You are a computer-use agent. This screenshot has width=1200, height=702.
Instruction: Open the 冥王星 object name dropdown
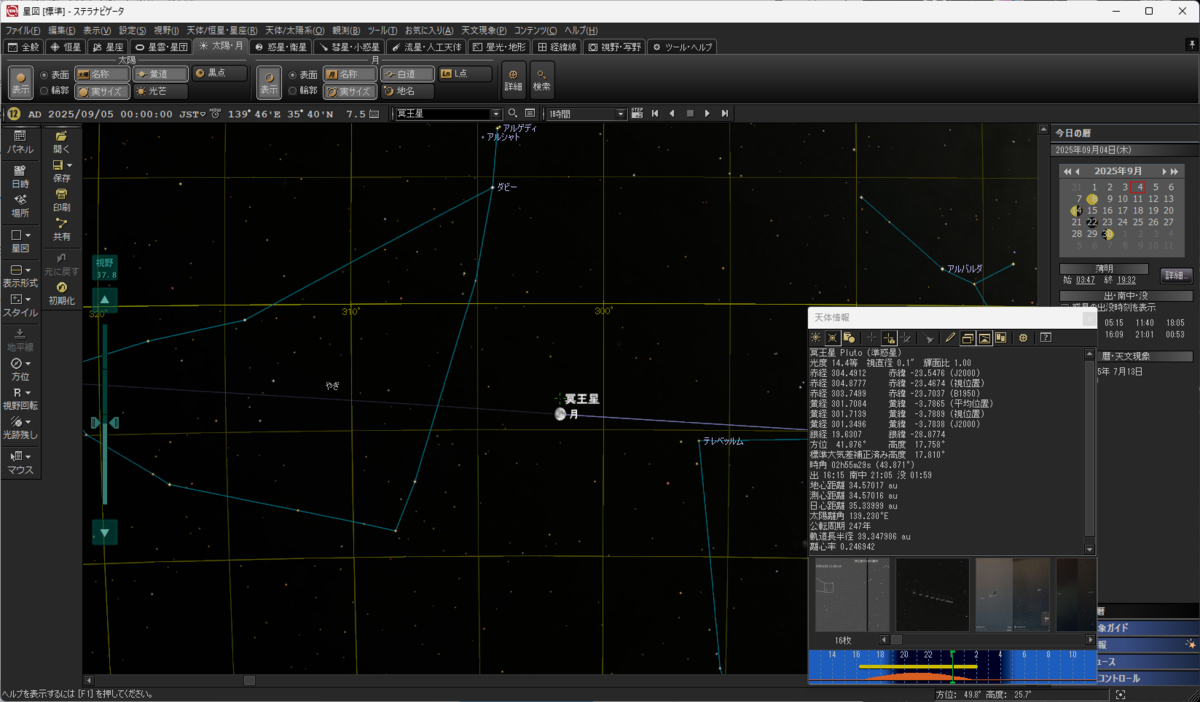coord(496,114)
